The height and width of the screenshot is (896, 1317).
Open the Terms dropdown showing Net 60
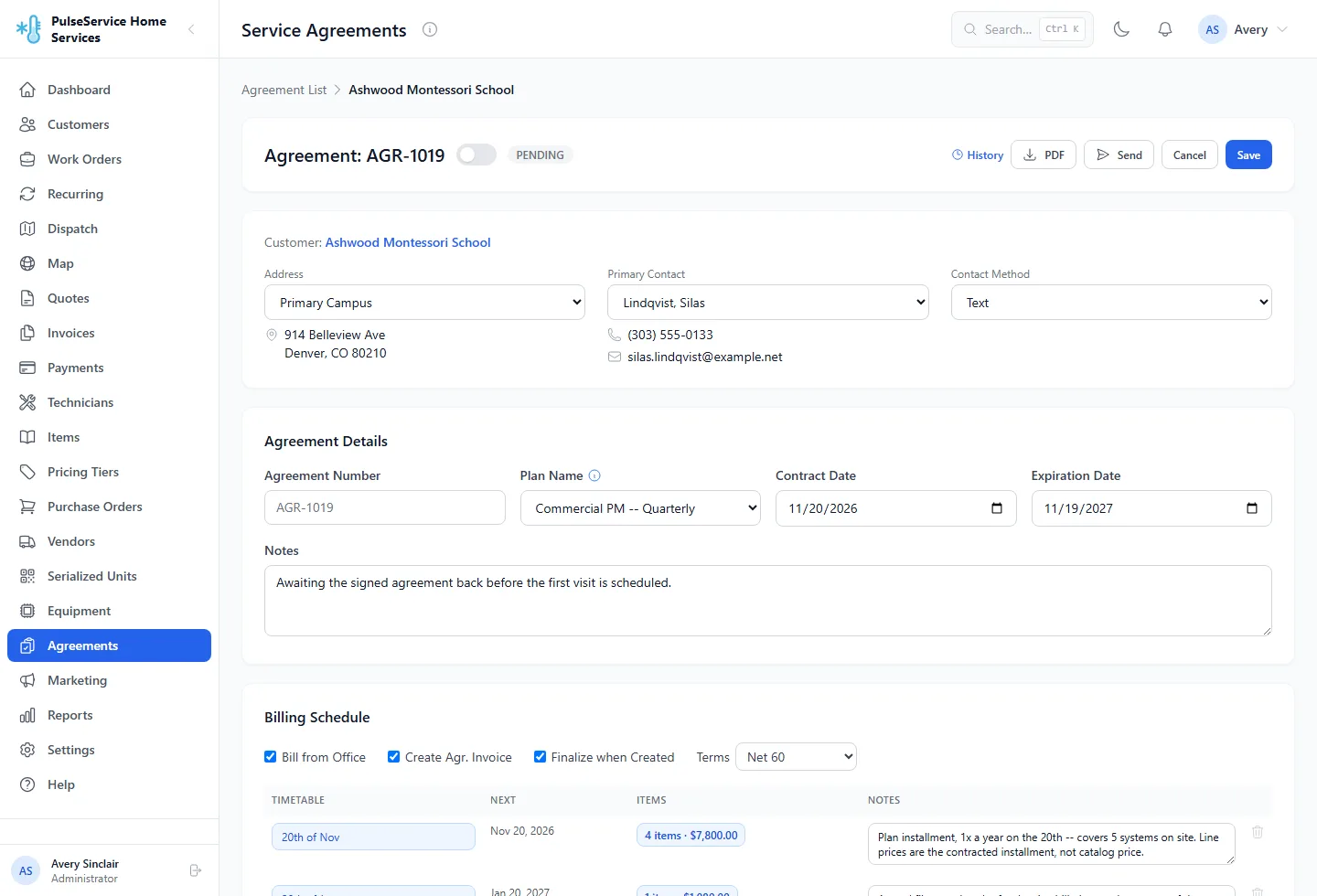796,757
